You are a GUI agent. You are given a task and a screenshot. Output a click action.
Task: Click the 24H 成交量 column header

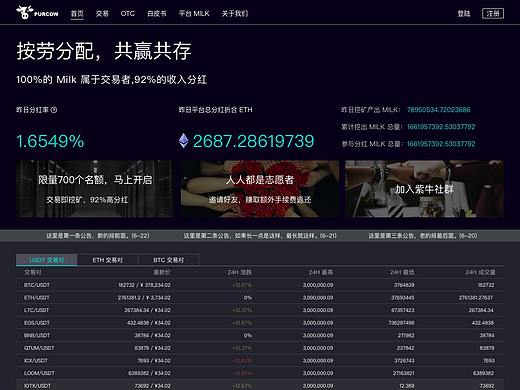[480, 272]
